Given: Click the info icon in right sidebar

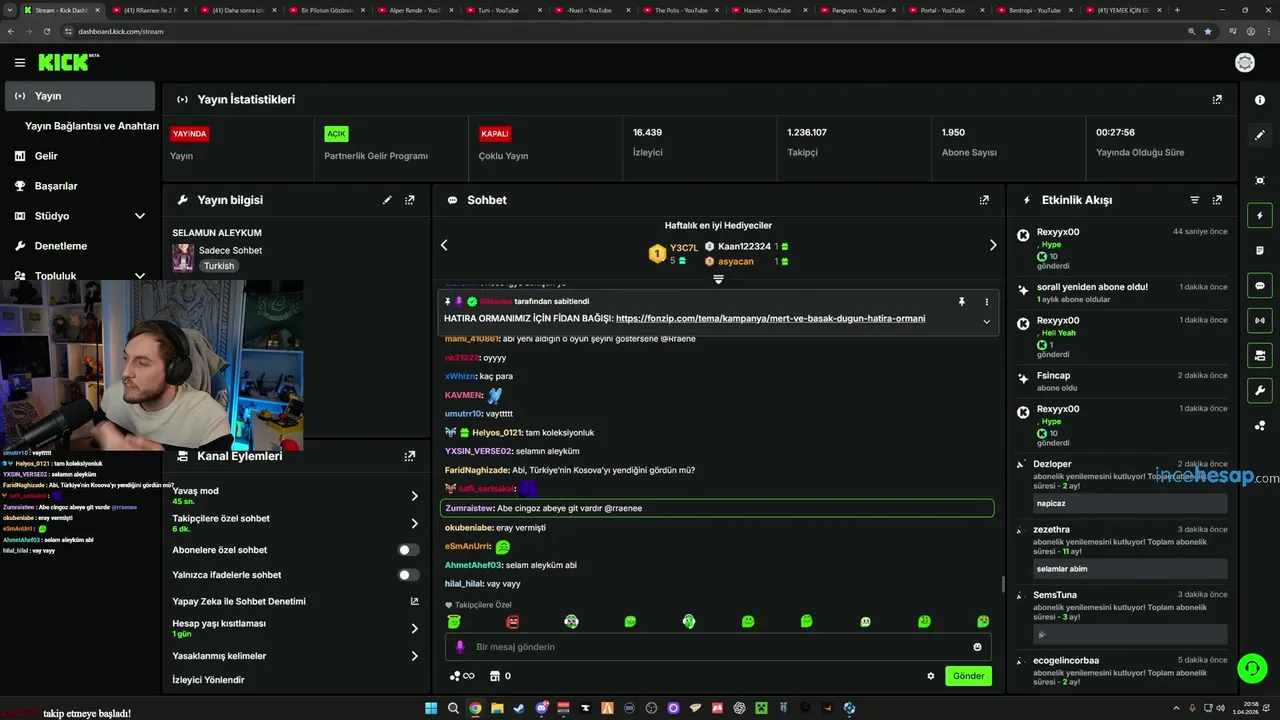Looking at the screenshot, I should pos(1260,100).
